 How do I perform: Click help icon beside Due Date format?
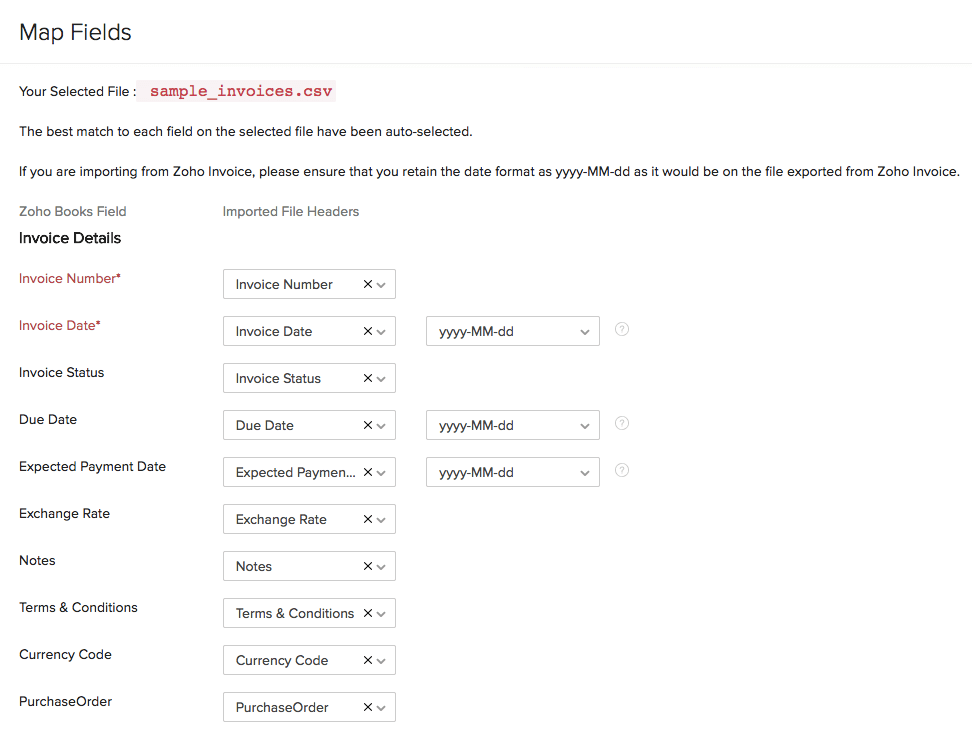tap(622, 423)
